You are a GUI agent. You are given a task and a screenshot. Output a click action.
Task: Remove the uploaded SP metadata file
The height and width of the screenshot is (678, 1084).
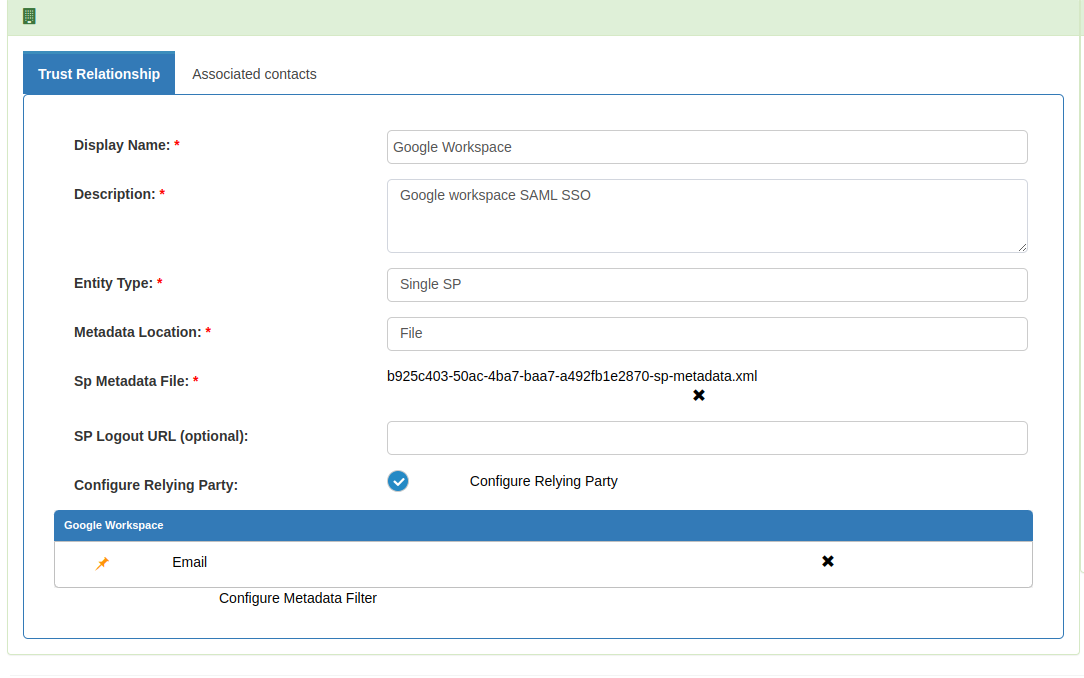[x=699, y=396]
